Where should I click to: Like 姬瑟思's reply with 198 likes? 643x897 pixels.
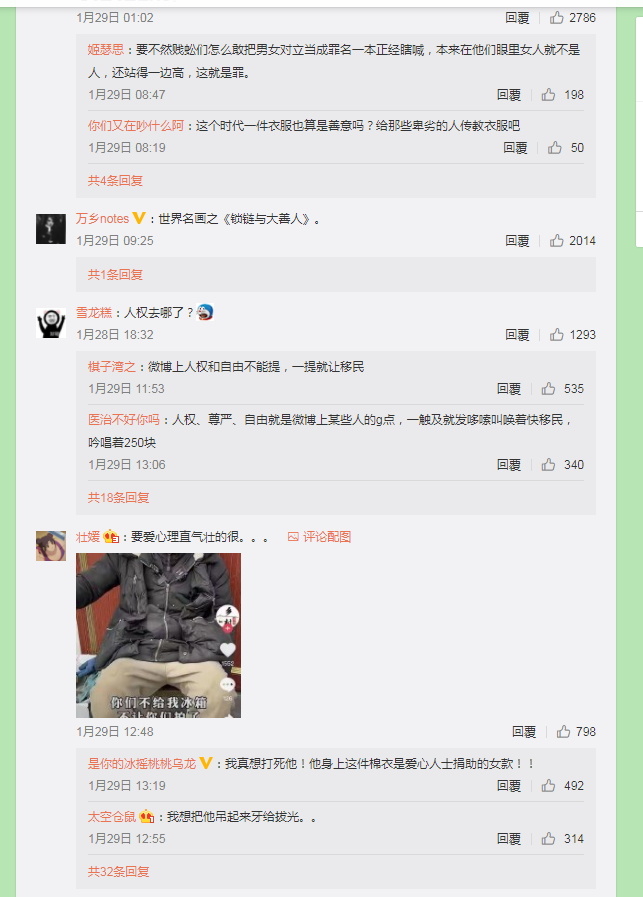(549, 94)
